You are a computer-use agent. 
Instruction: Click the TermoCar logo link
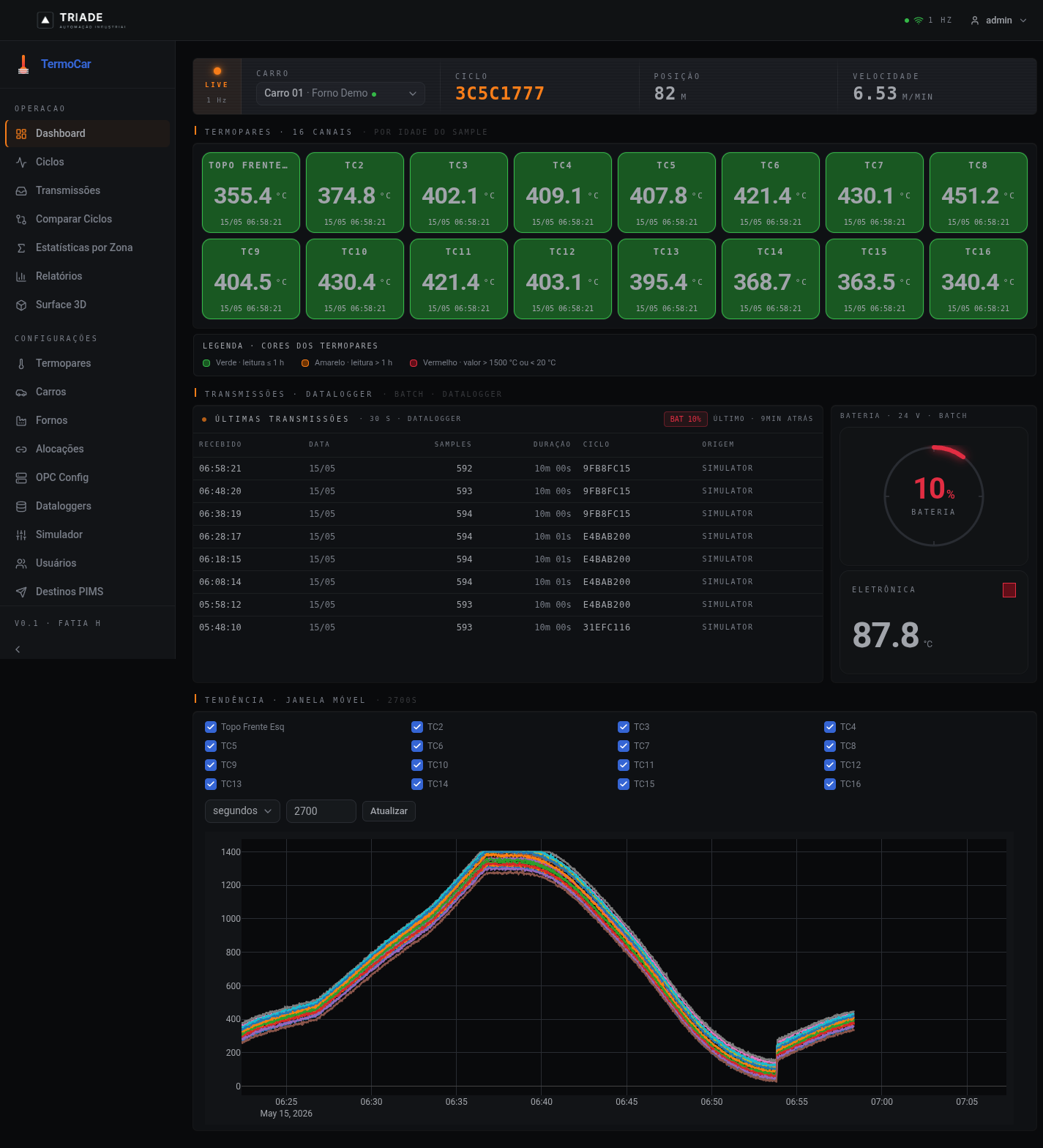(x=54, y=64)
